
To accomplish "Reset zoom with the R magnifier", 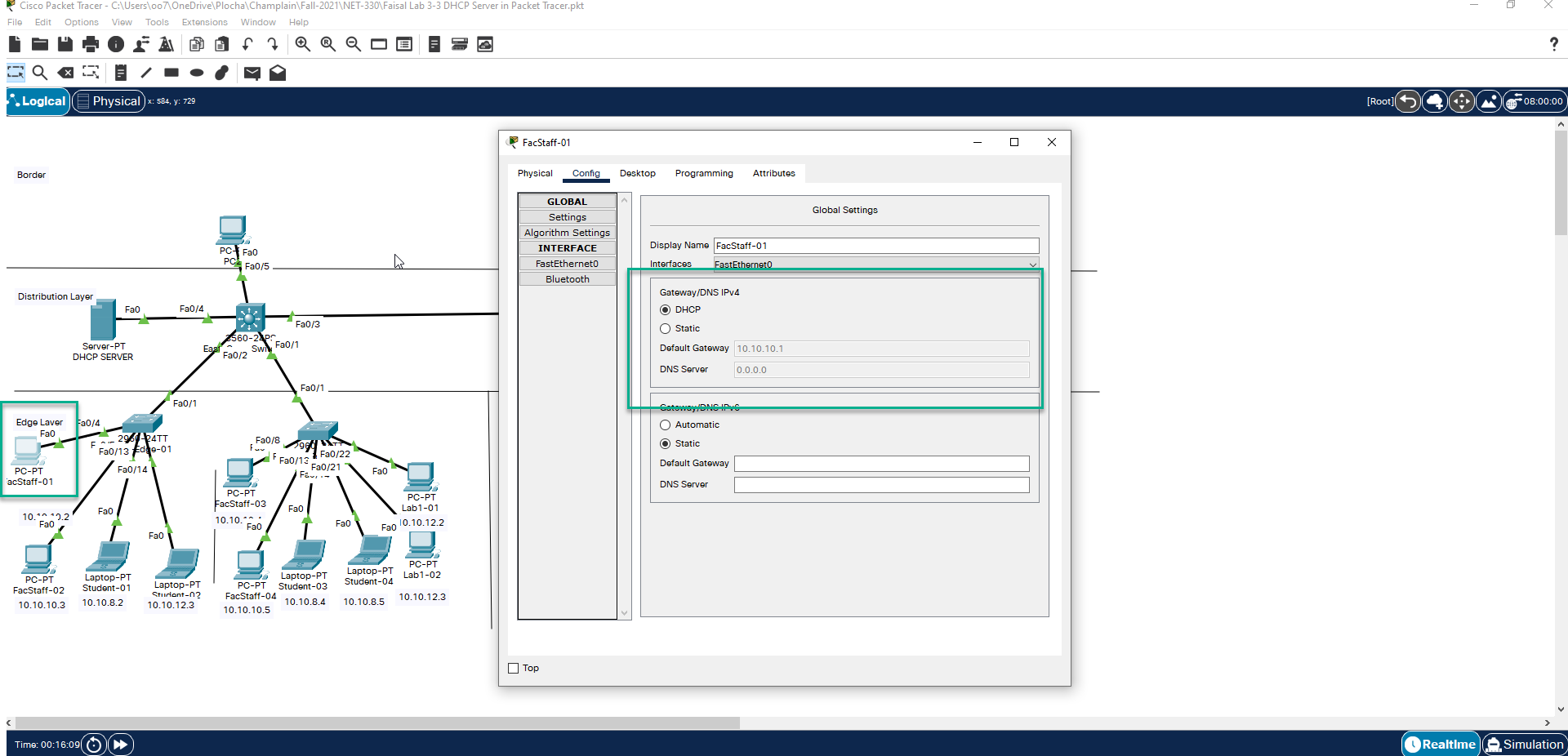I will pyautogui.click(x=328, y=44).
